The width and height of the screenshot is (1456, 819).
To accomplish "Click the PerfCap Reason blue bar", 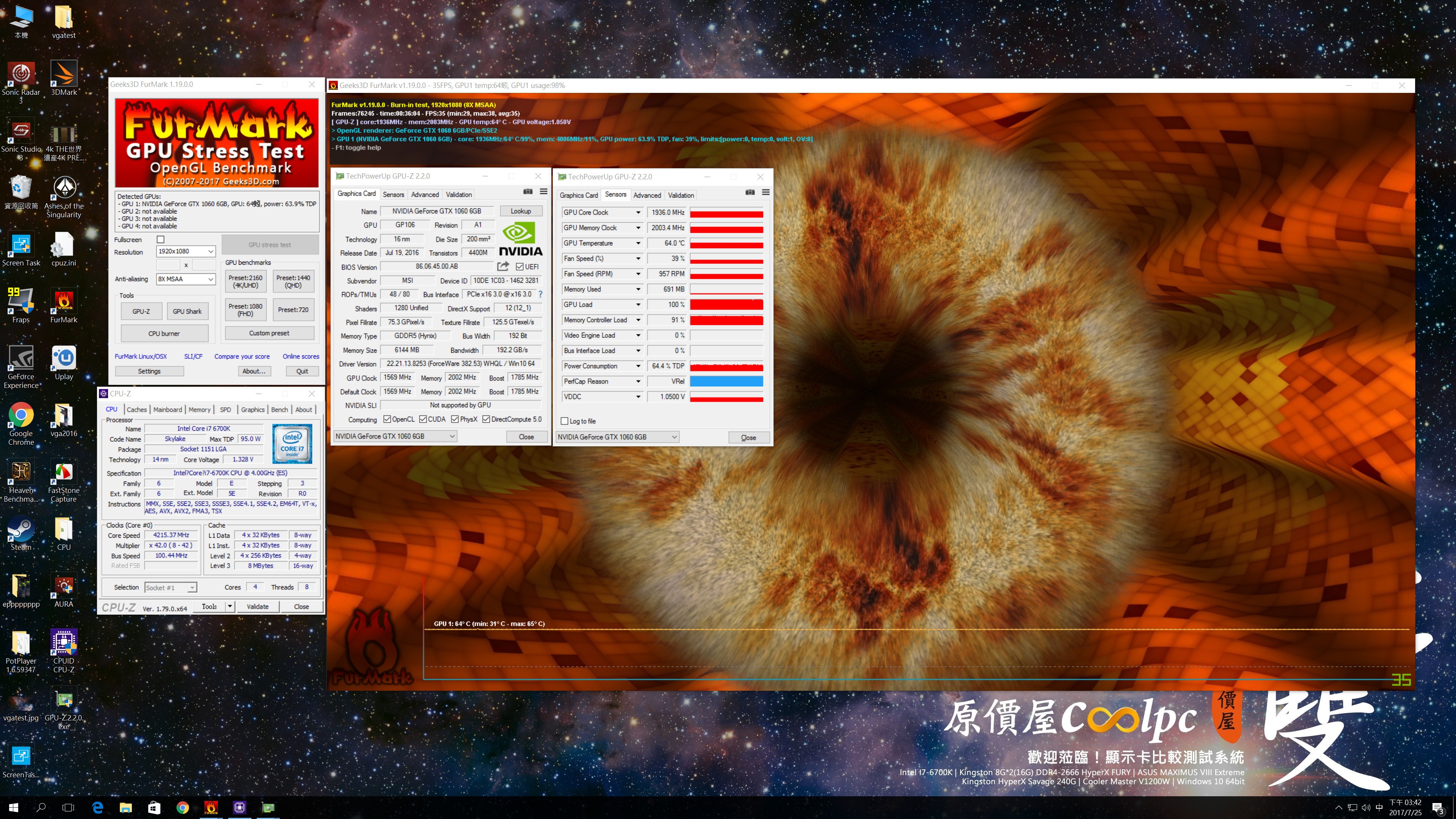I will (x=726, y=381).
